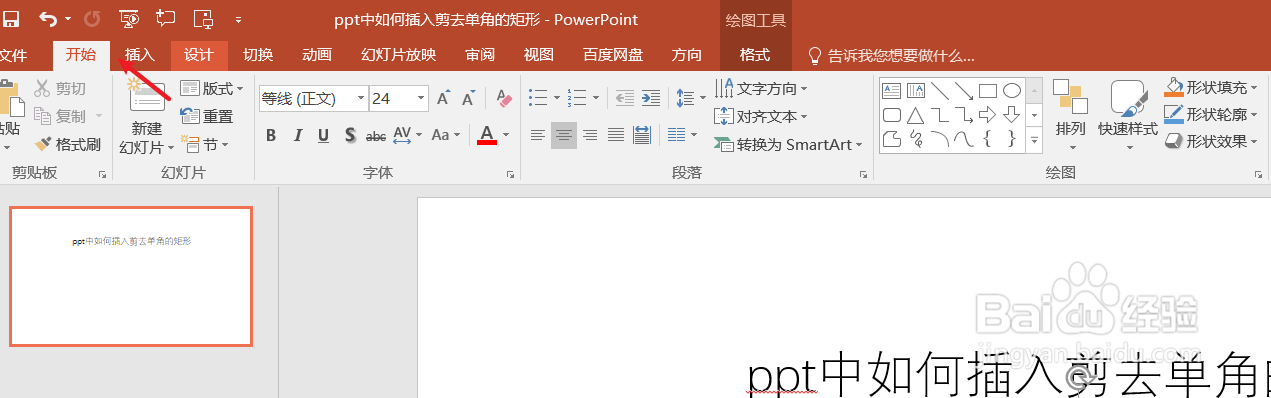Start slideshow from beginning quick access icon
The width and height of the screenshot is (1271, 398).
[x=129, y=18]
